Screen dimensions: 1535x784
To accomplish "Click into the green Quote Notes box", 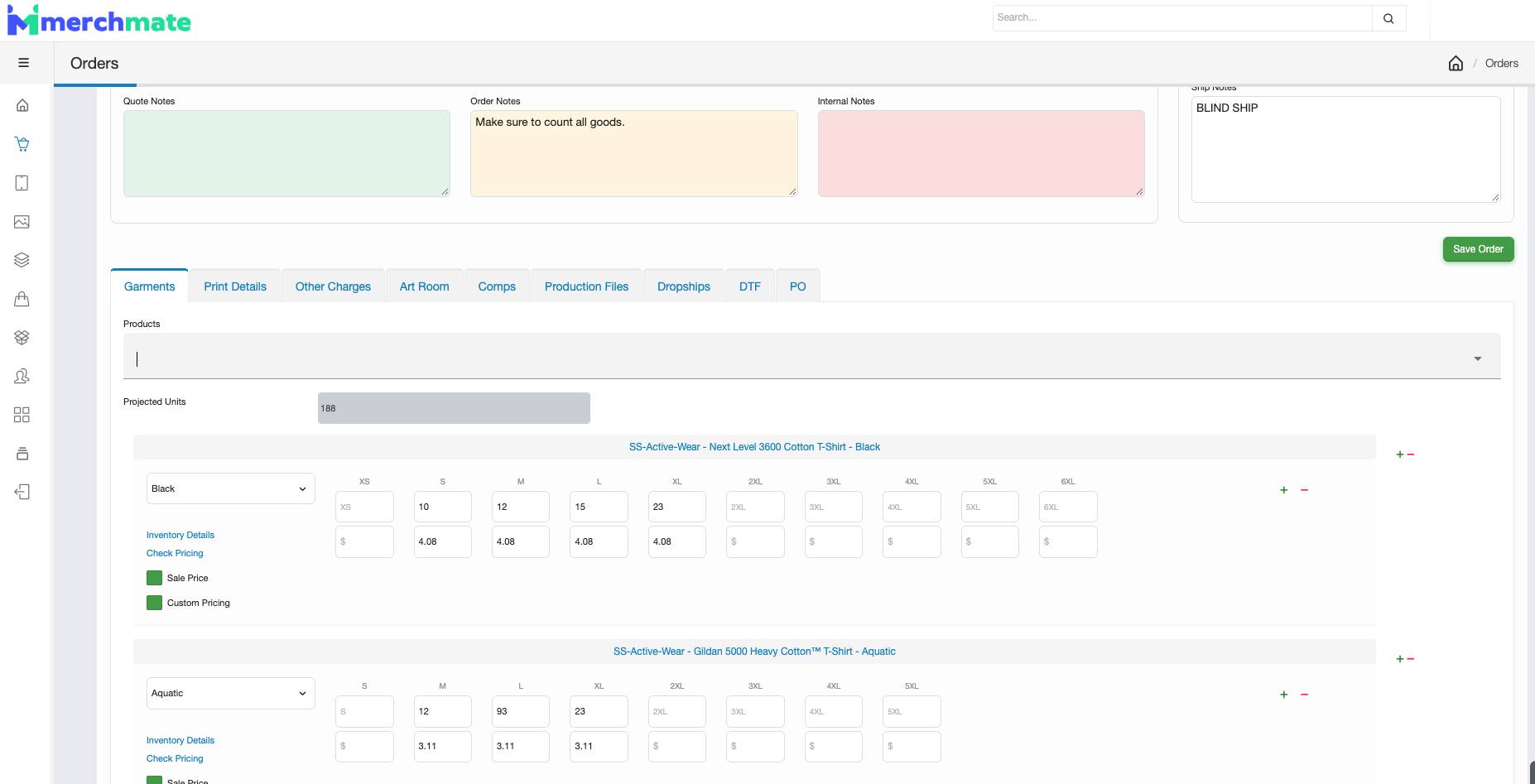I will pos(286,154).
